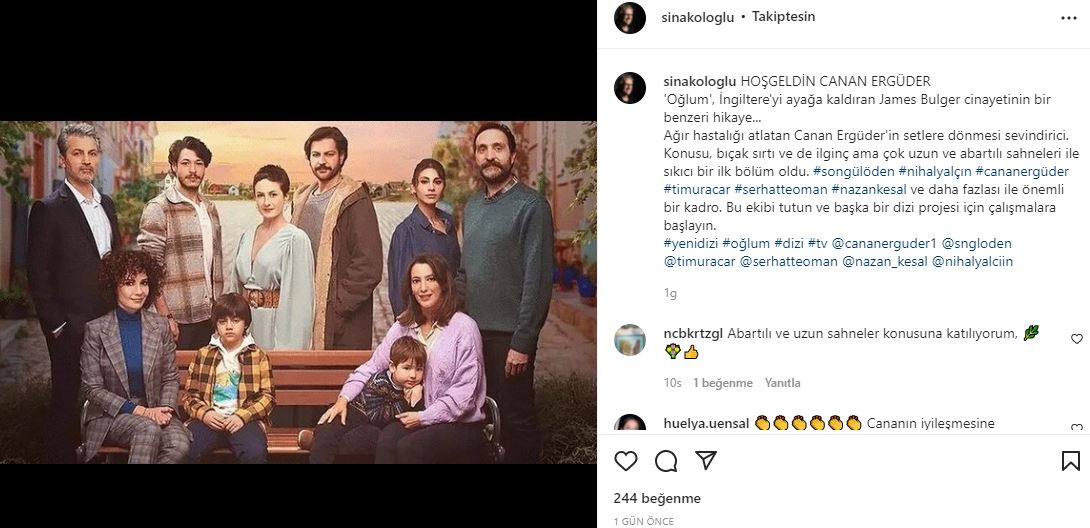This screenshot has width=1090, height=528.
Task: Open #songülöden hashtag link
Action: click(x=854, y=171)
